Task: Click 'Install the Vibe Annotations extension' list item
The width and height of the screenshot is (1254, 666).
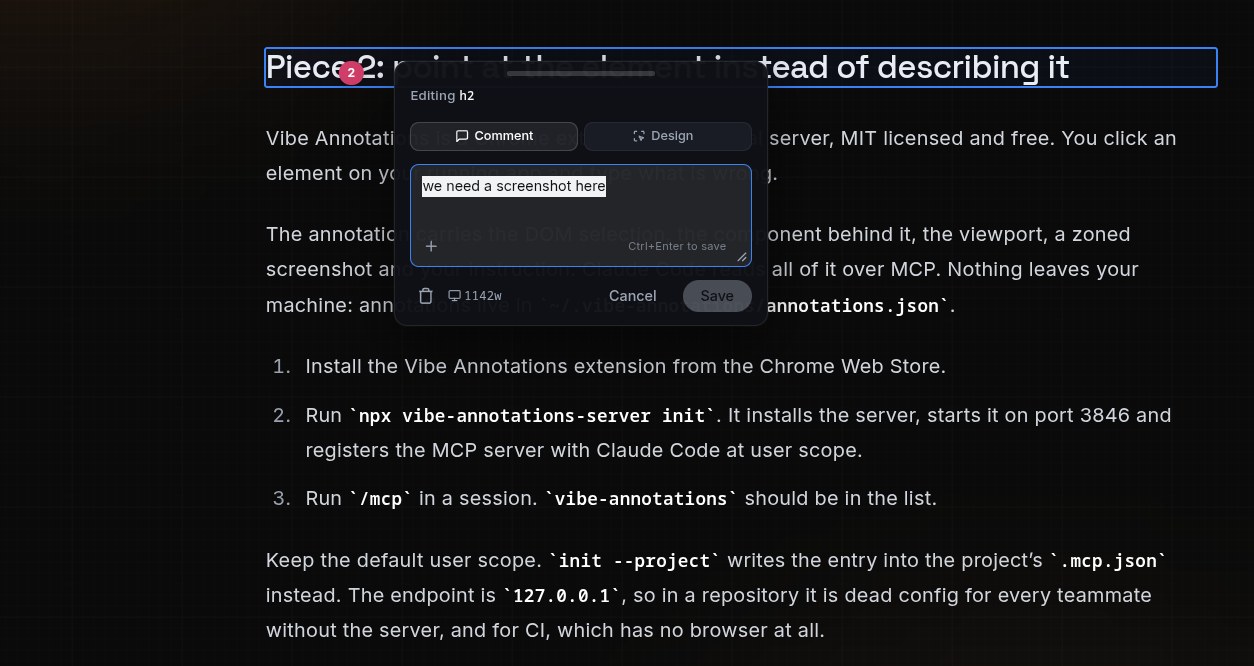Action: point(625,366)
